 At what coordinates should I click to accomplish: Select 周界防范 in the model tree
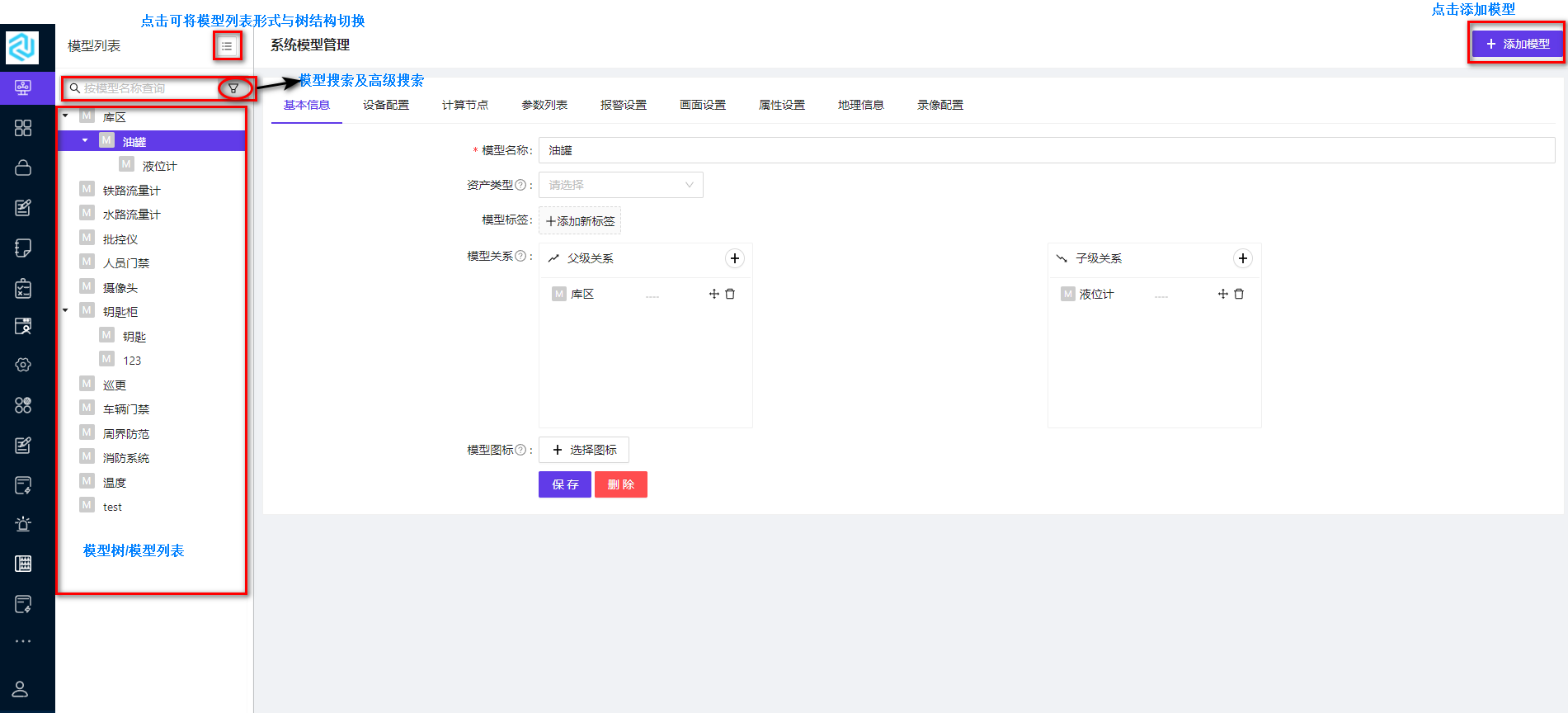tap(126, 434)
